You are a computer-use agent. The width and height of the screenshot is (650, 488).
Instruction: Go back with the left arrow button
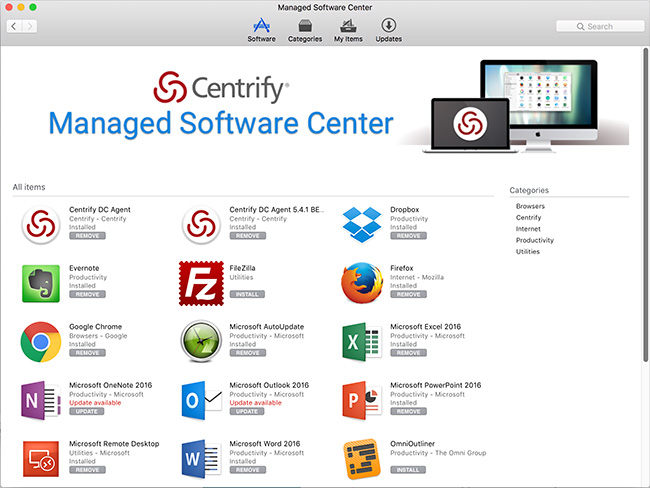pos(15,27)
